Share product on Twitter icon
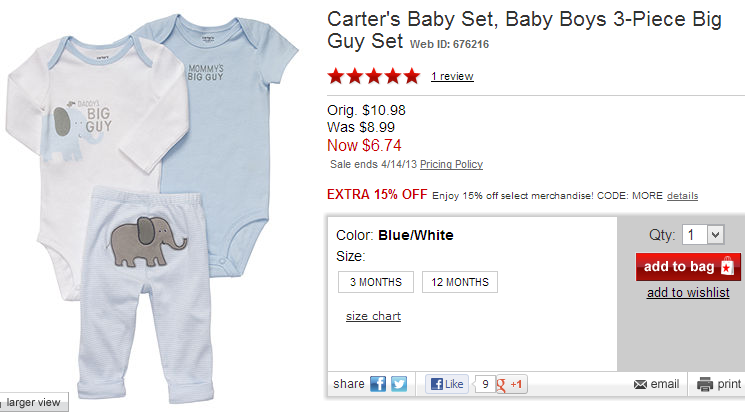 (399, 384)
